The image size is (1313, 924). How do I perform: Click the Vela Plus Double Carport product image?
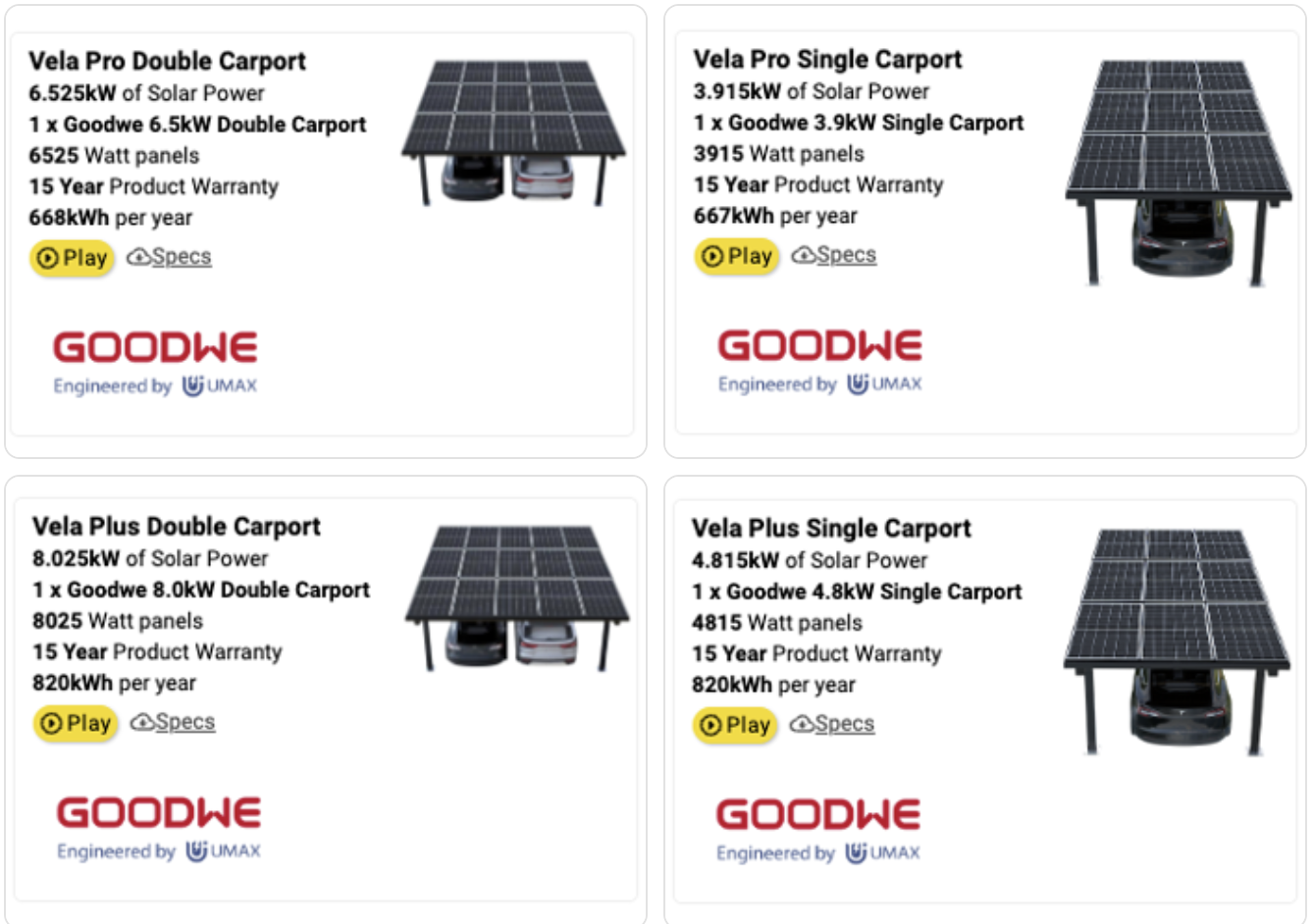(x=518, y=597)
